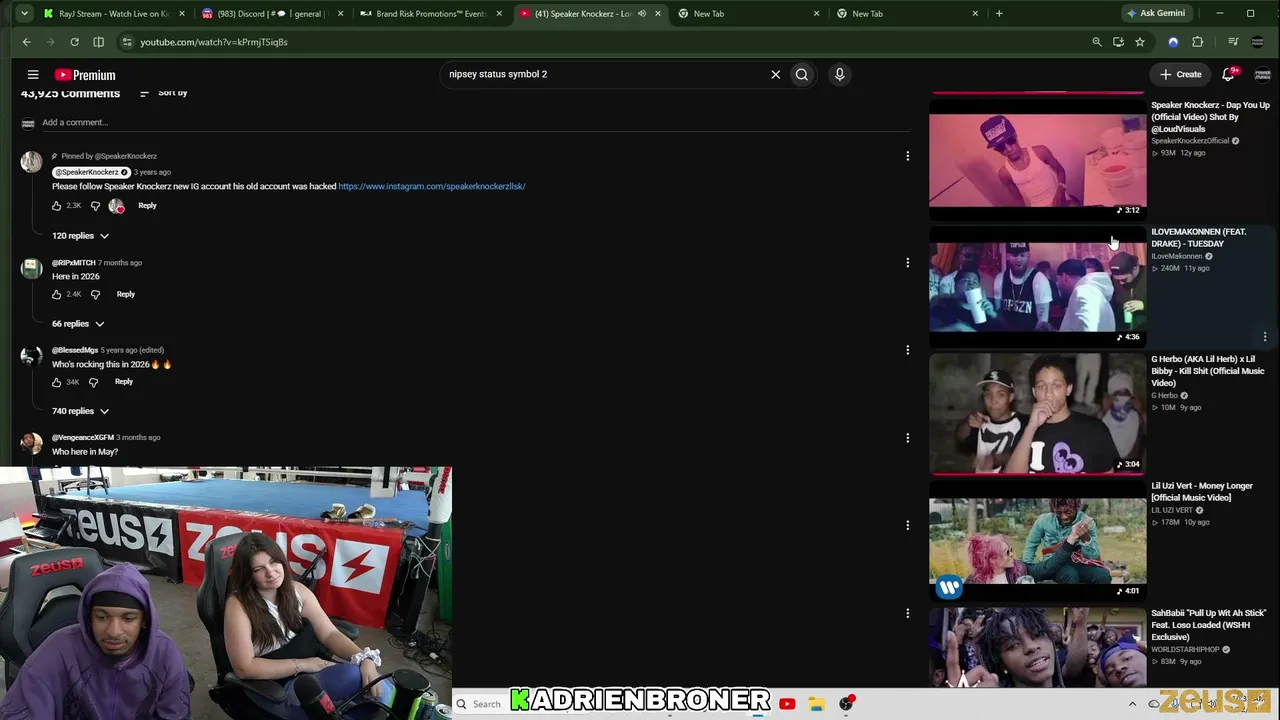This screenshot has width=1280, height=720.
Task: Open Lil Uzi Vert Money Longer title
Action: [1202, 492]
